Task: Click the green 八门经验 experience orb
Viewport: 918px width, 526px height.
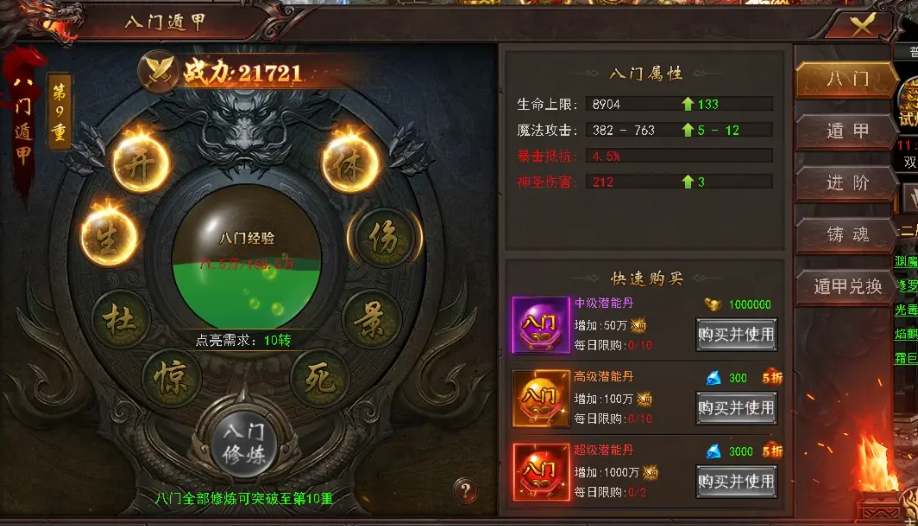Action: click(246, 258)
